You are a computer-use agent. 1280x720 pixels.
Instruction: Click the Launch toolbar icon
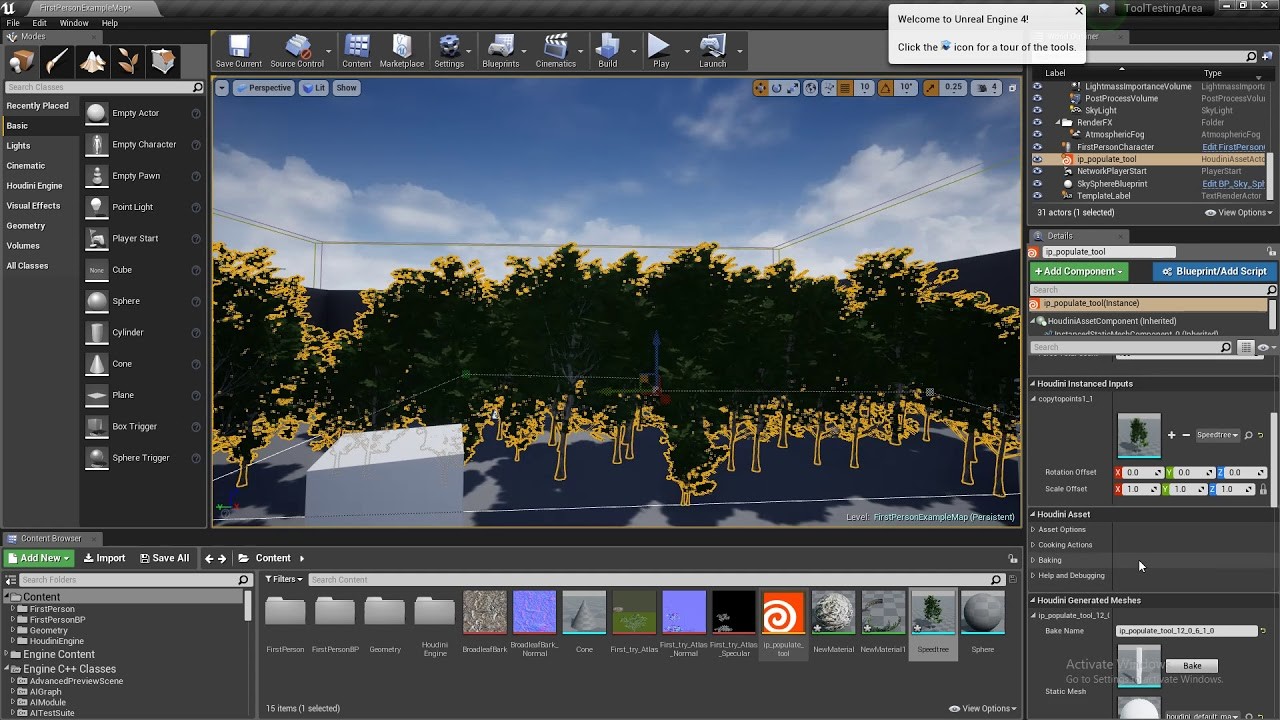click(x=712, y=50)
